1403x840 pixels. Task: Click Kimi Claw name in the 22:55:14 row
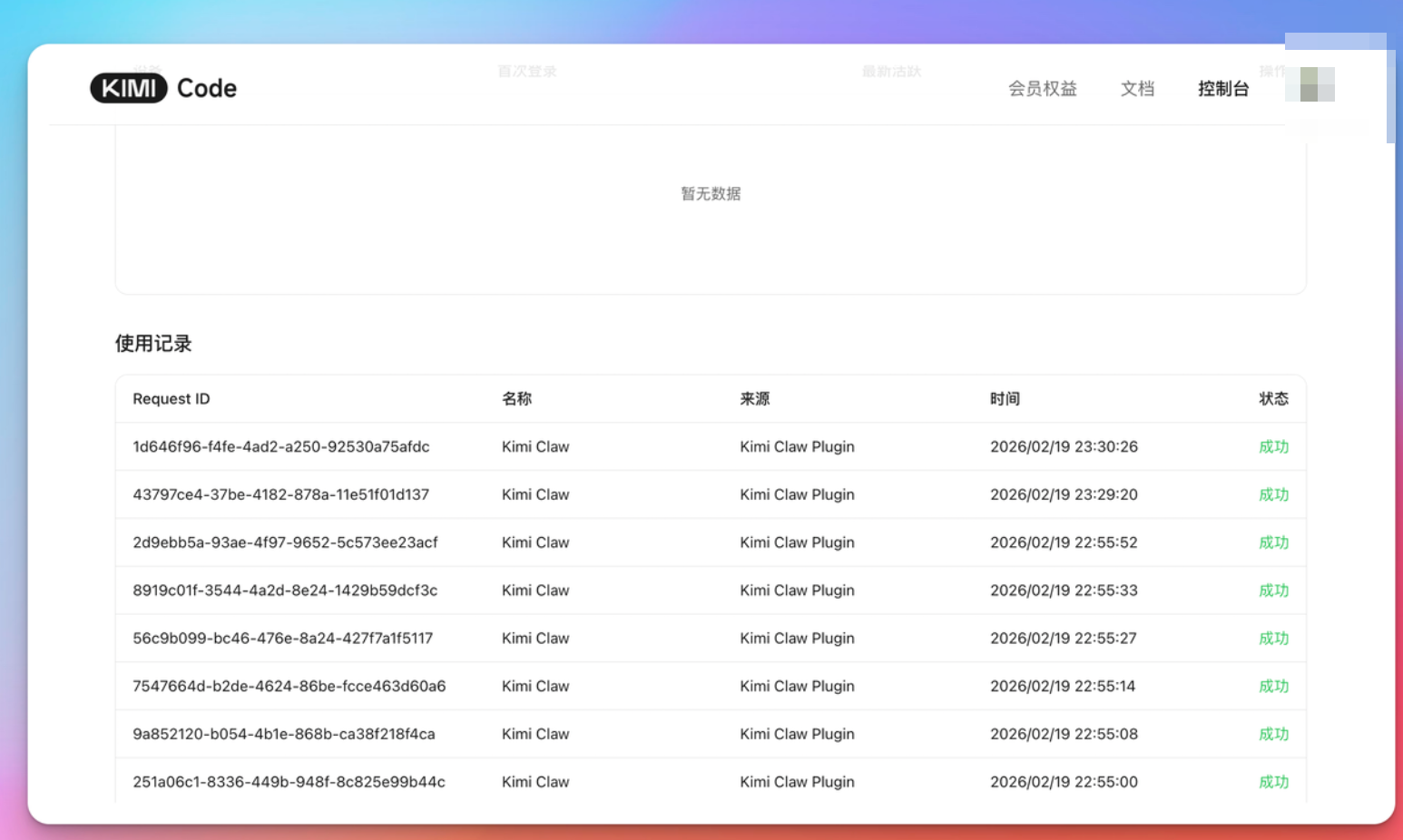pos(535,687)
